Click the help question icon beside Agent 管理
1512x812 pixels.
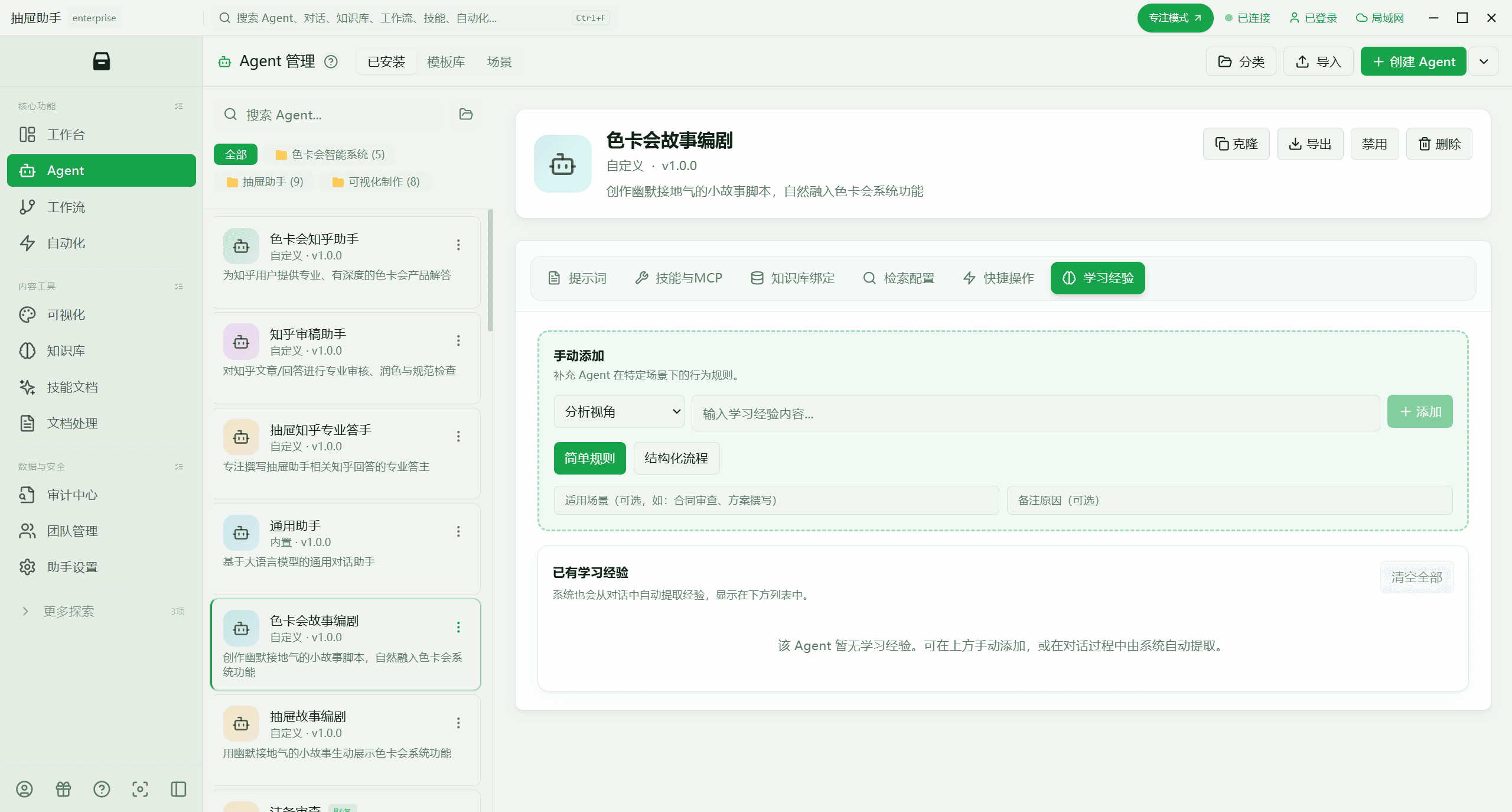(x=331, y=61)
